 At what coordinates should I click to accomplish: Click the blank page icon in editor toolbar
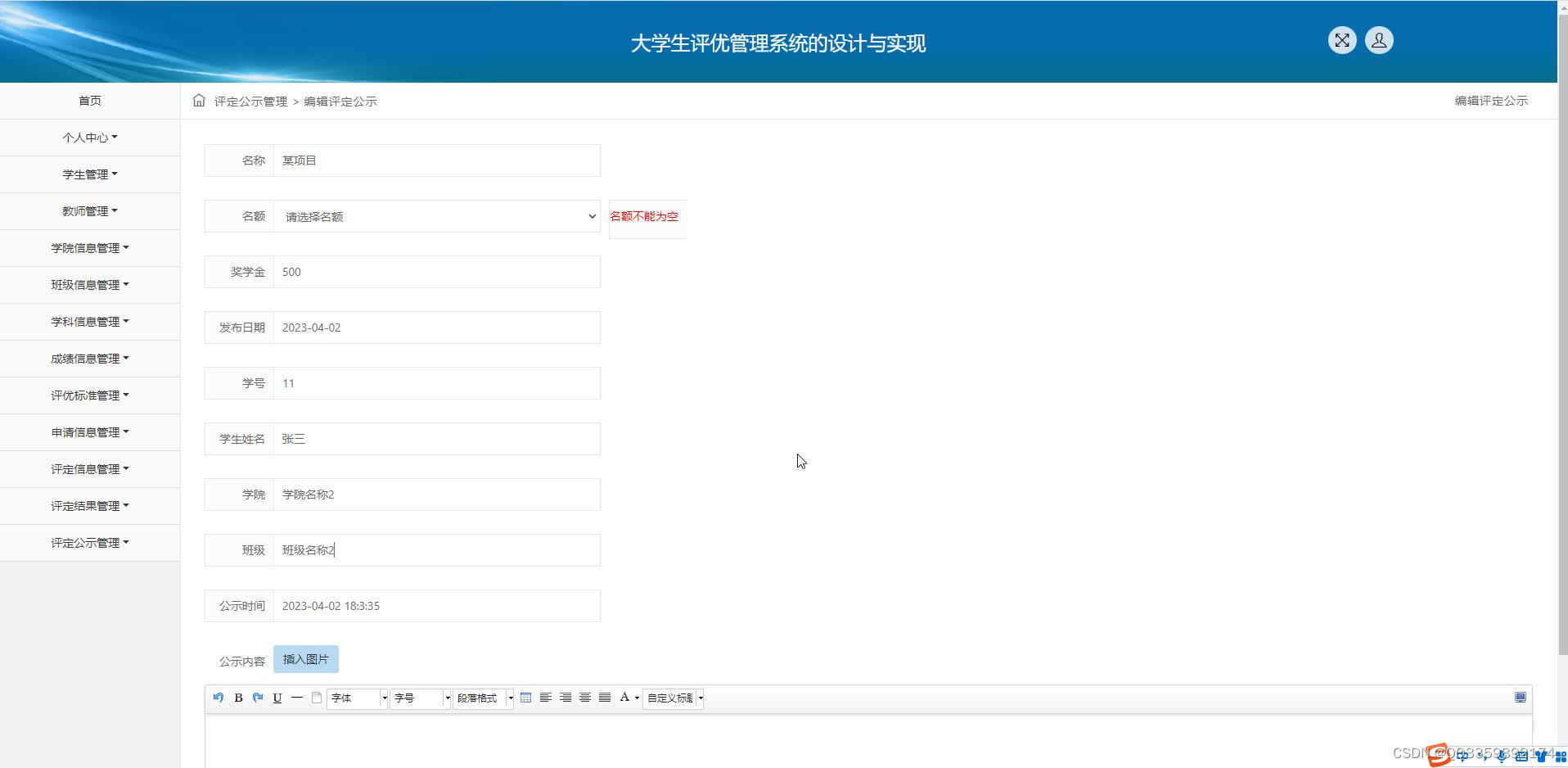(x=317, y=698)
